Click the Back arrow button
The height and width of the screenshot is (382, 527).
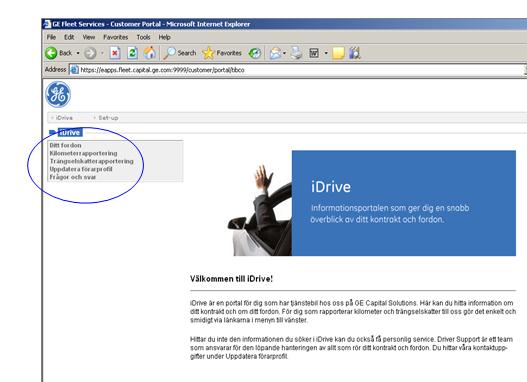[x=51, y=53]
